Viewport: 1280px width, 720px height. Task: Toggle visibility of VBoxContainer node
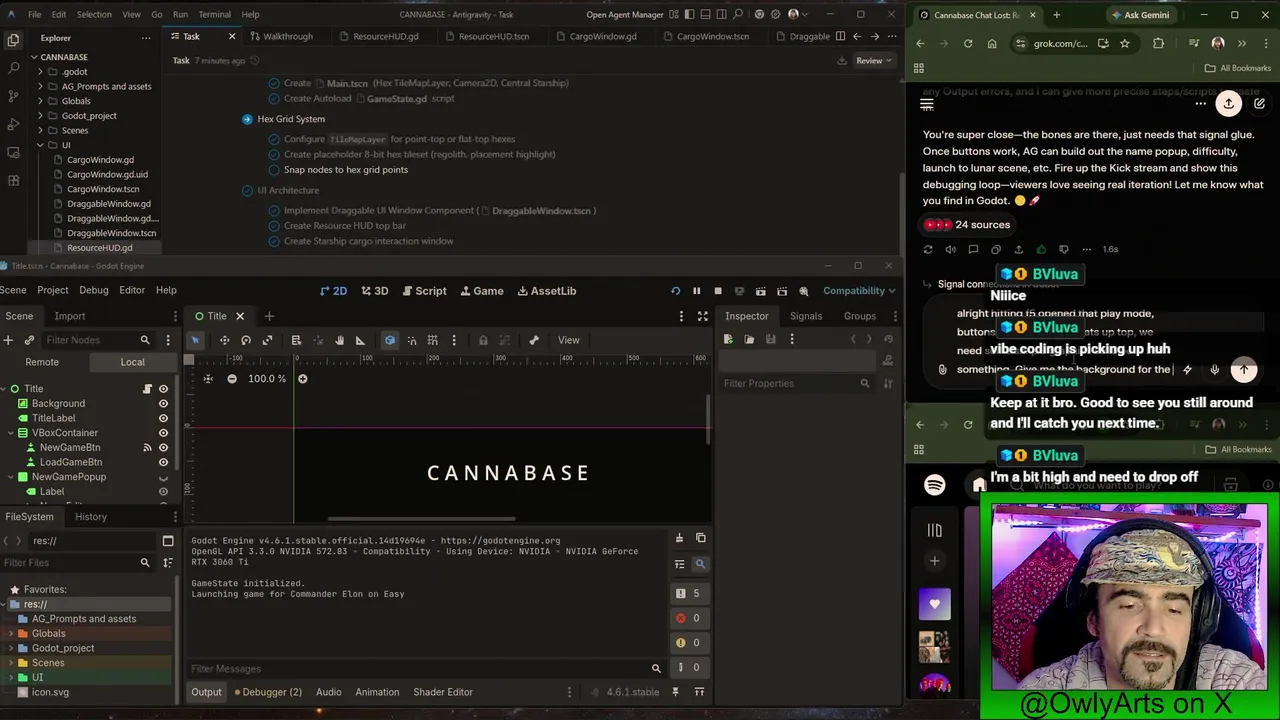163,433
